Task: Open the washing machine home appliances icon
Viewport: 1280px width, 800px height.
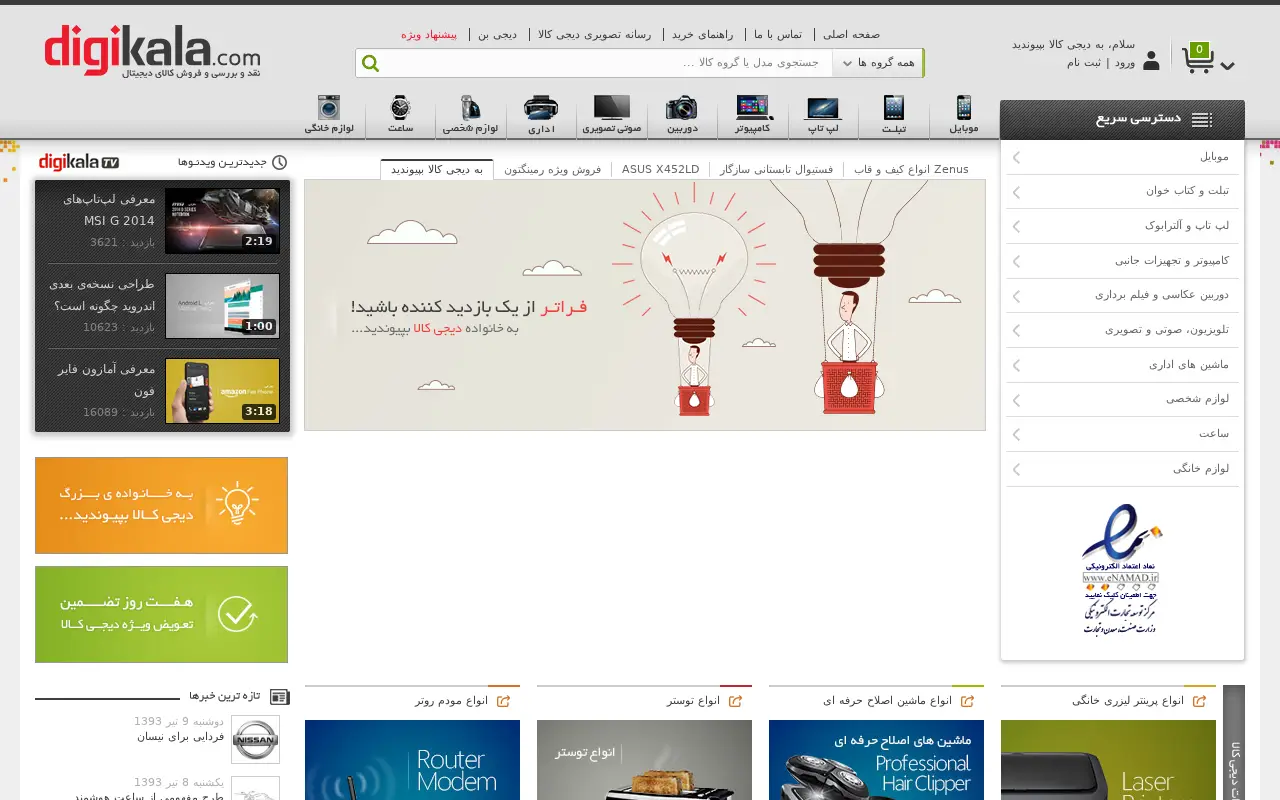Action: (328, 108)
